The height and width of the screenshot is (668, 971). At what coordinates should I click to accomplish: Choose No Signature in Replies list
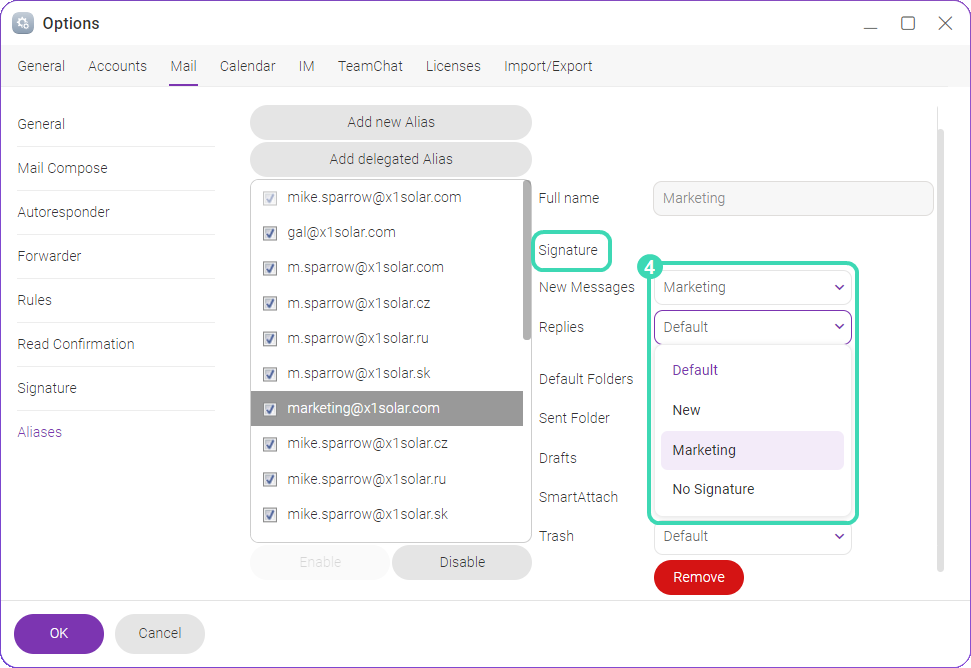pos(752,489)
